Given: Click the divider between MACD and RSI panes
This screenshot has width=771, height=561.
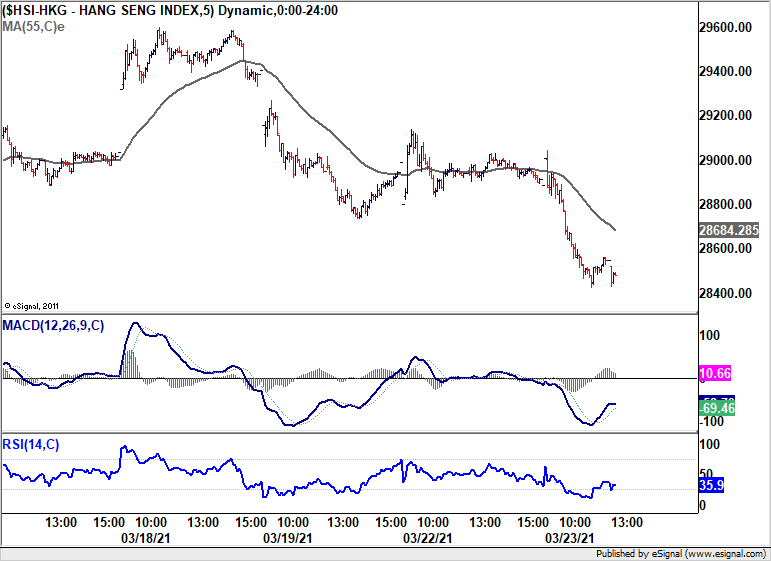Looking at the screenshot, I should tap(348, 432).
